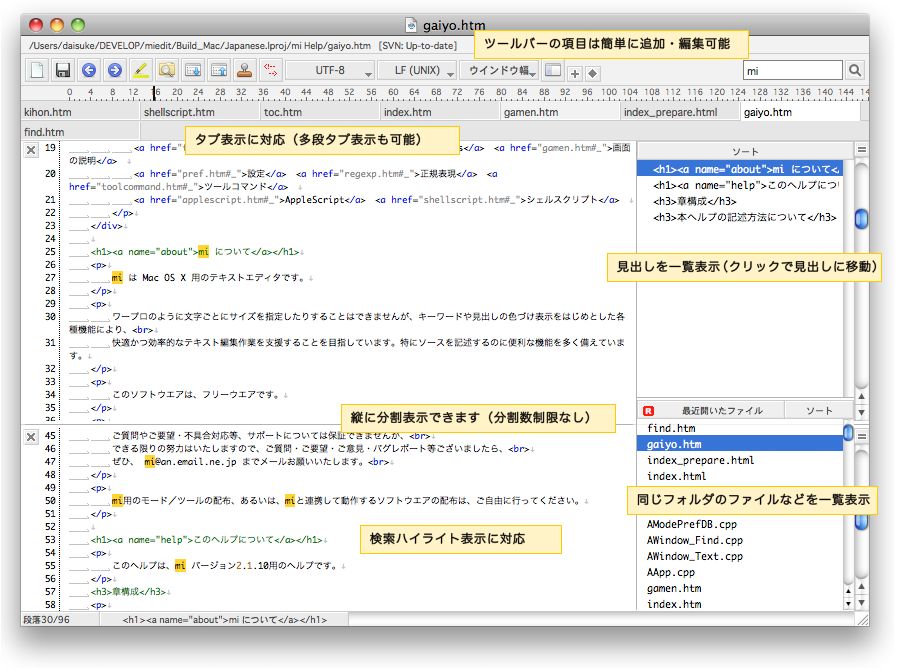897x668 pixels.
Task: Close the lower split pane with X
Action: coord(31,437)
